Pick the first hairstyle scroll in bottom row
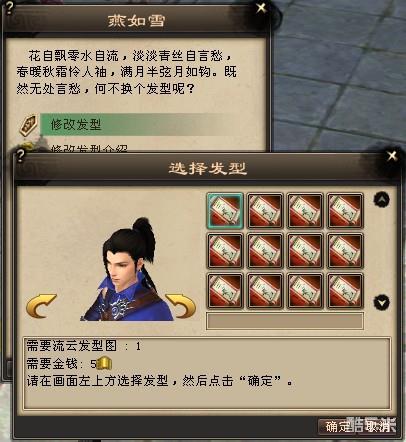 pos(225,291)
